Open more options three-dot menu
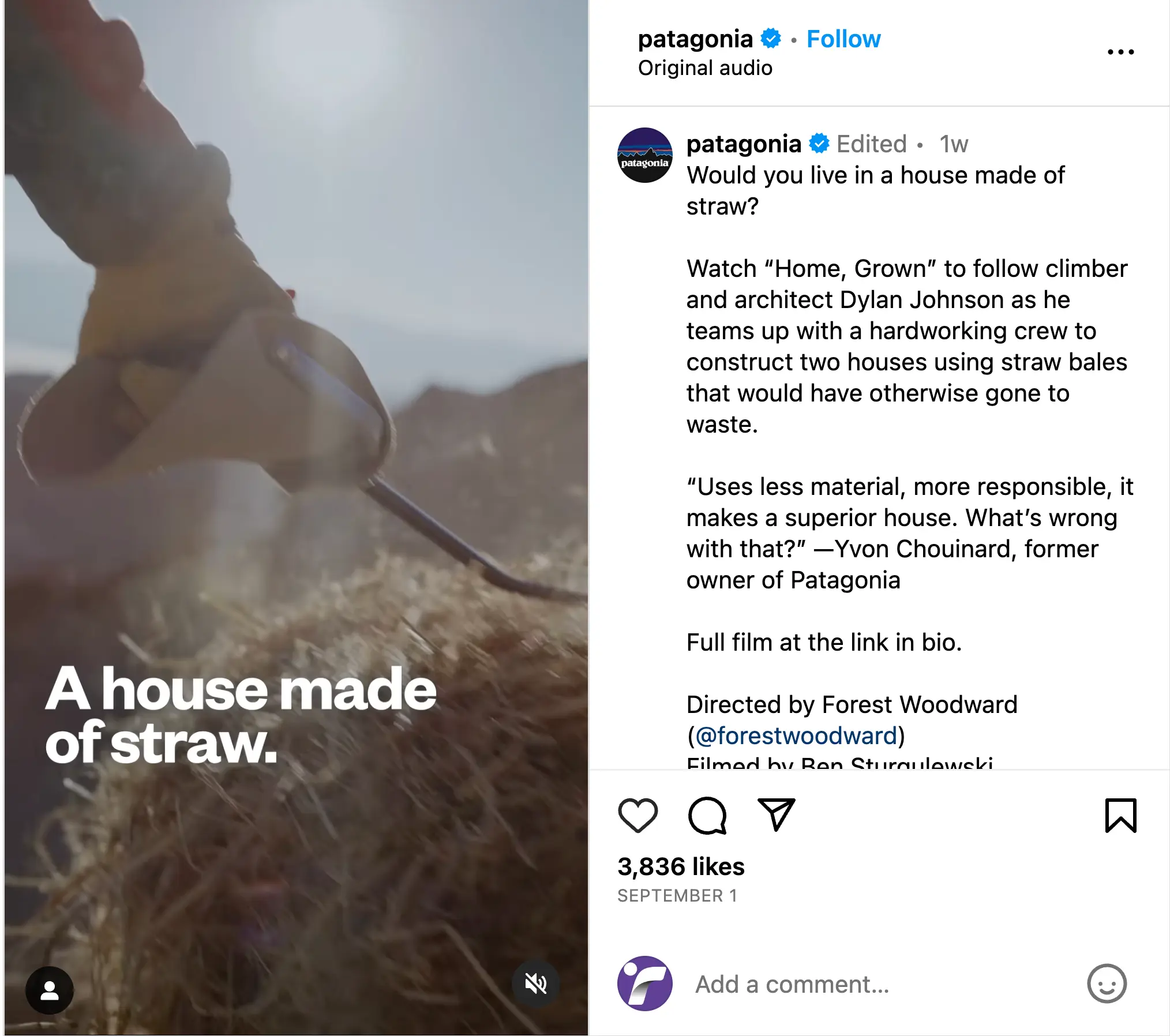The width and height of the screenshot is (1170, 1036). [x=1120, y=52]
